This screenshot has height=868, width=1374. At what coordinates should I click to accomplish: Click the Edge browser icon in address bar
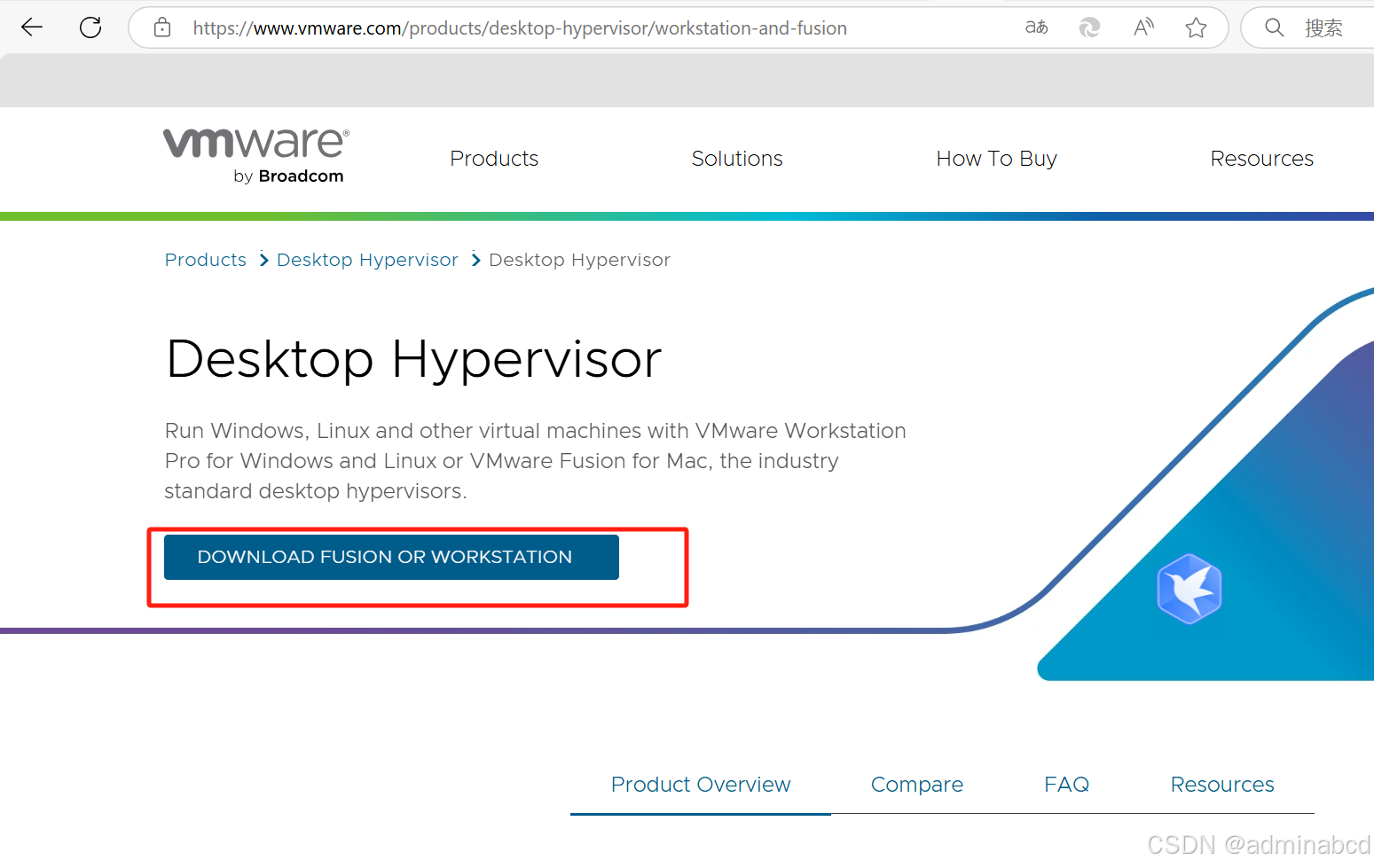pyautogui.click(x=1089, y=27)
